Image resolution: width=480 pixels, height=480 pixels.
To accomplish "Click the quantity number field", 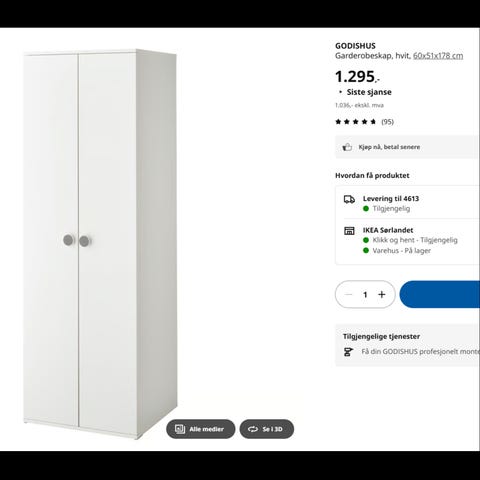I will pos(365,294).
